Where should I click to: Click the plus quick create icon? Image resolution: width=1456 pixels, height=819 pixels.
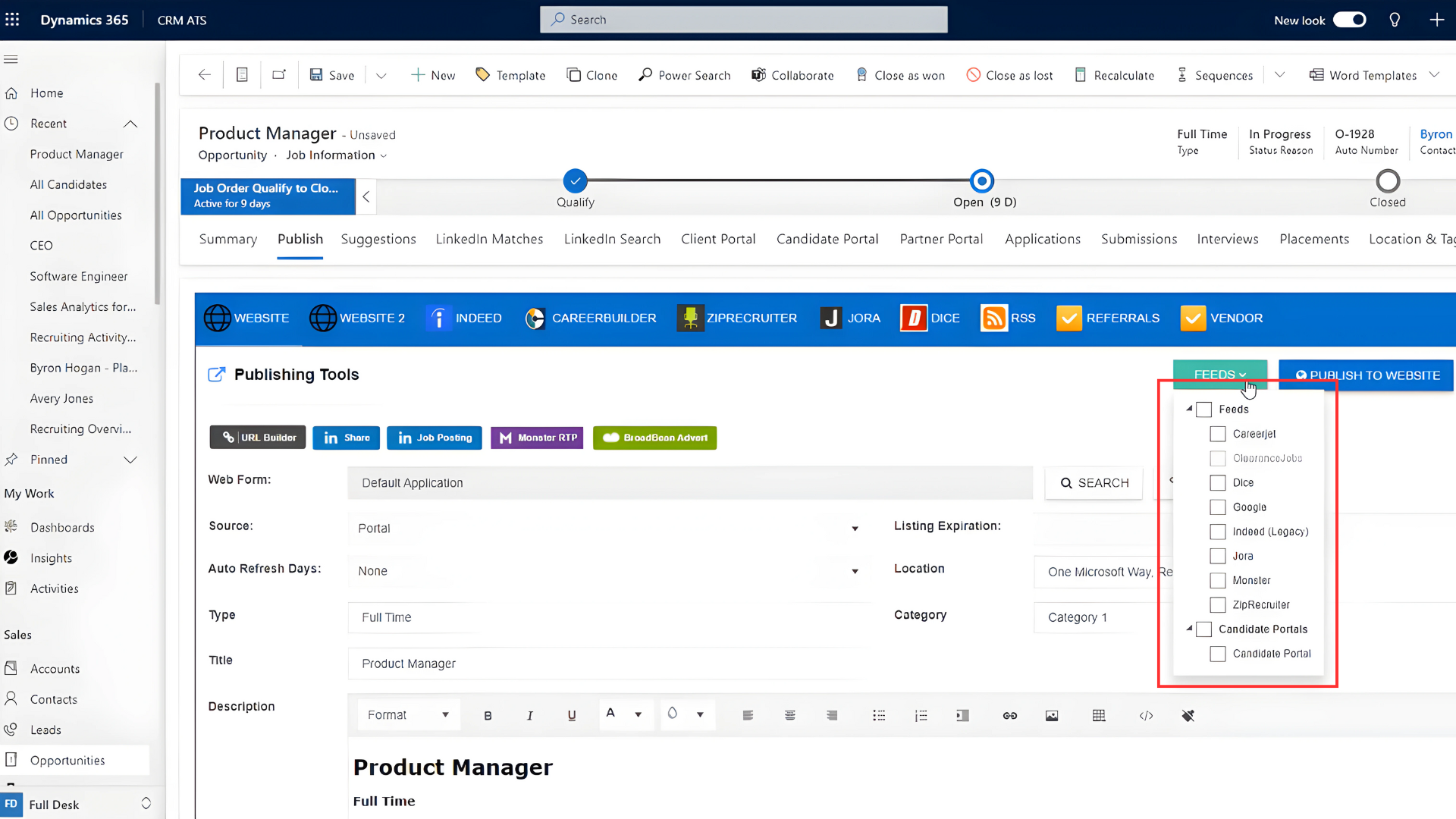[1436, 20]
